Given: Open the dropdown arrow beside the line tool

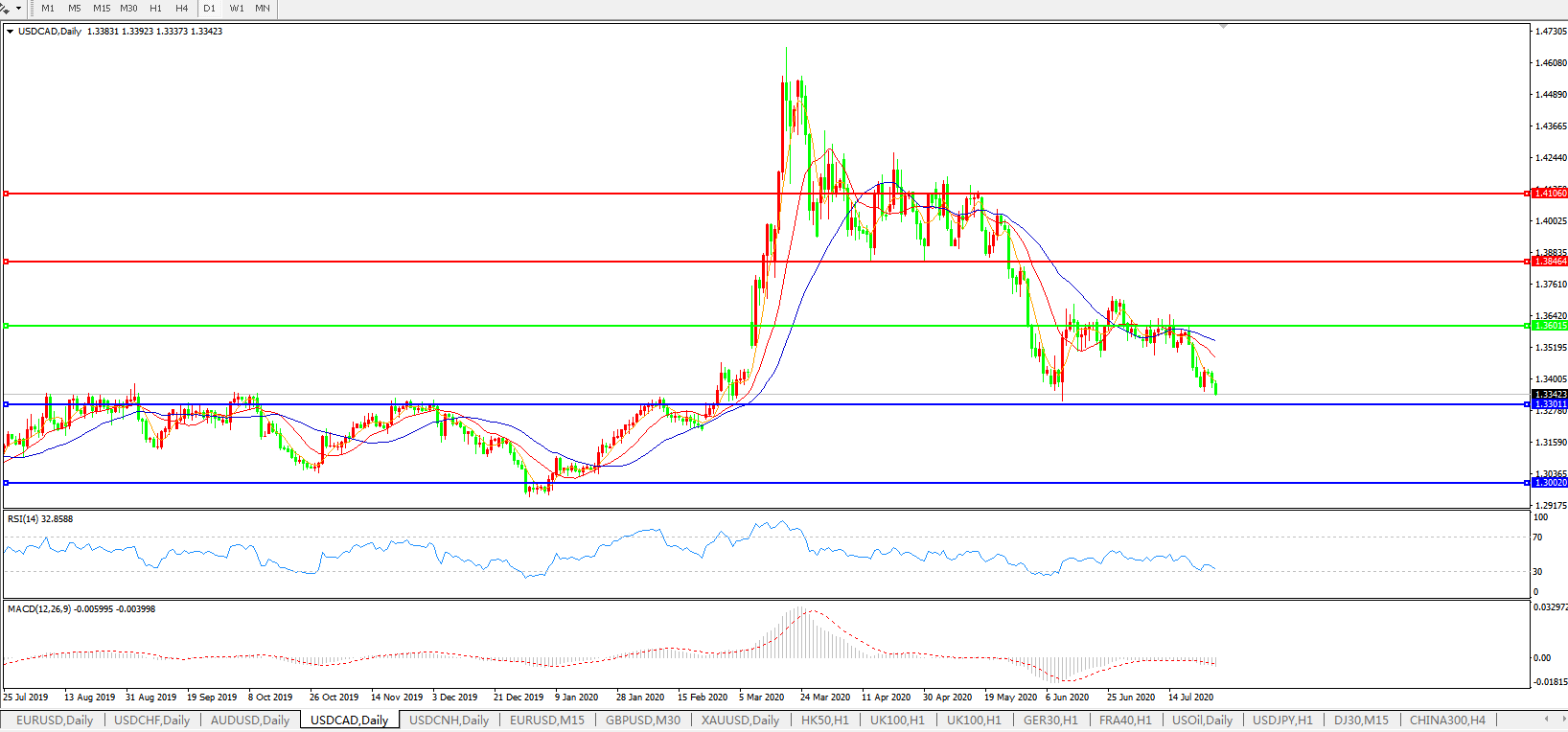Looking at the screenshot, I should (x=18, y=9).
